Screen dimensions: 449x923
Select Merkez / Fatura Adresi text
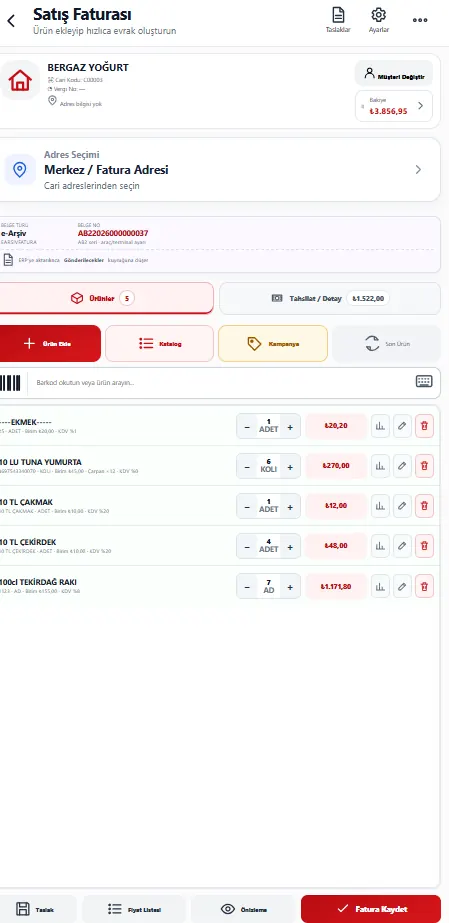(x=106, y=170)
